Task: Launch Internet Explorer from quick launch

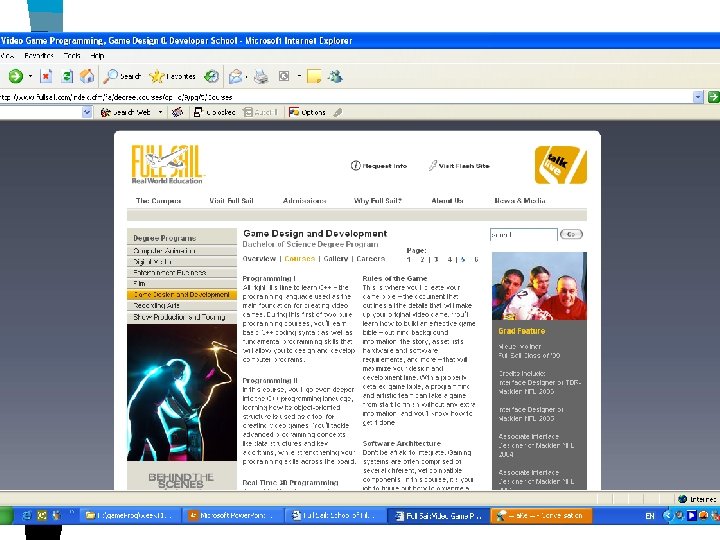Action: click(x=27, y=516)
